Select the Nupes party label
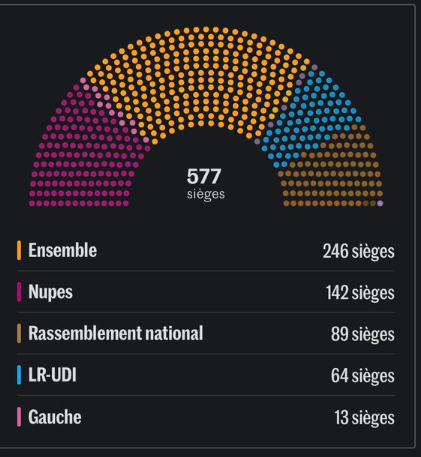421x457 pixels. pyautogui.click(x=50, y=292)
